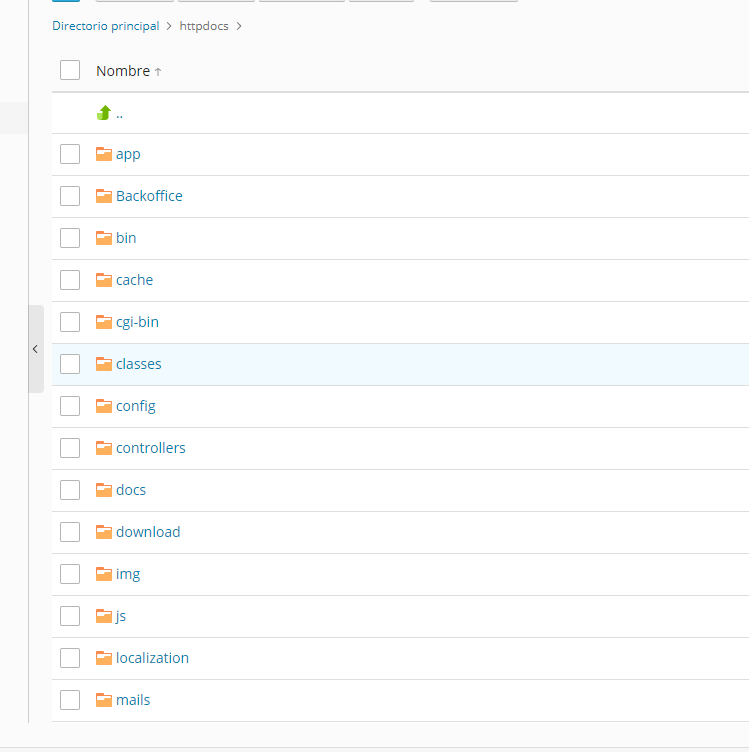
Task: Click the Backoffice folder icon
Action: [104, 196]
